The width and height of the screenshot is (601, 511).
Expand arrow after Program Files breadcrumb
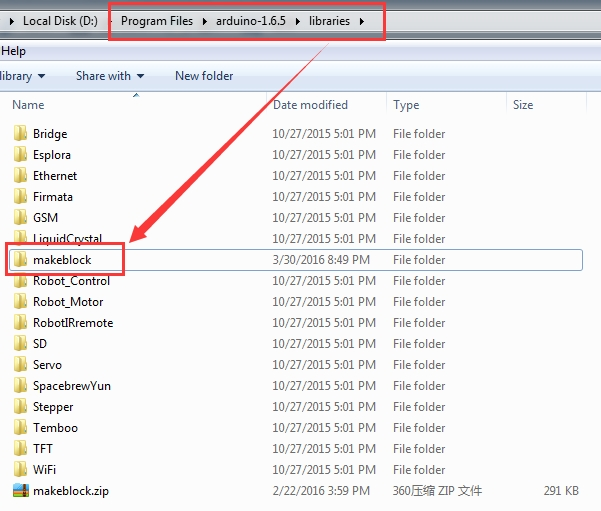pyautogui.click(x=205, y=21)
